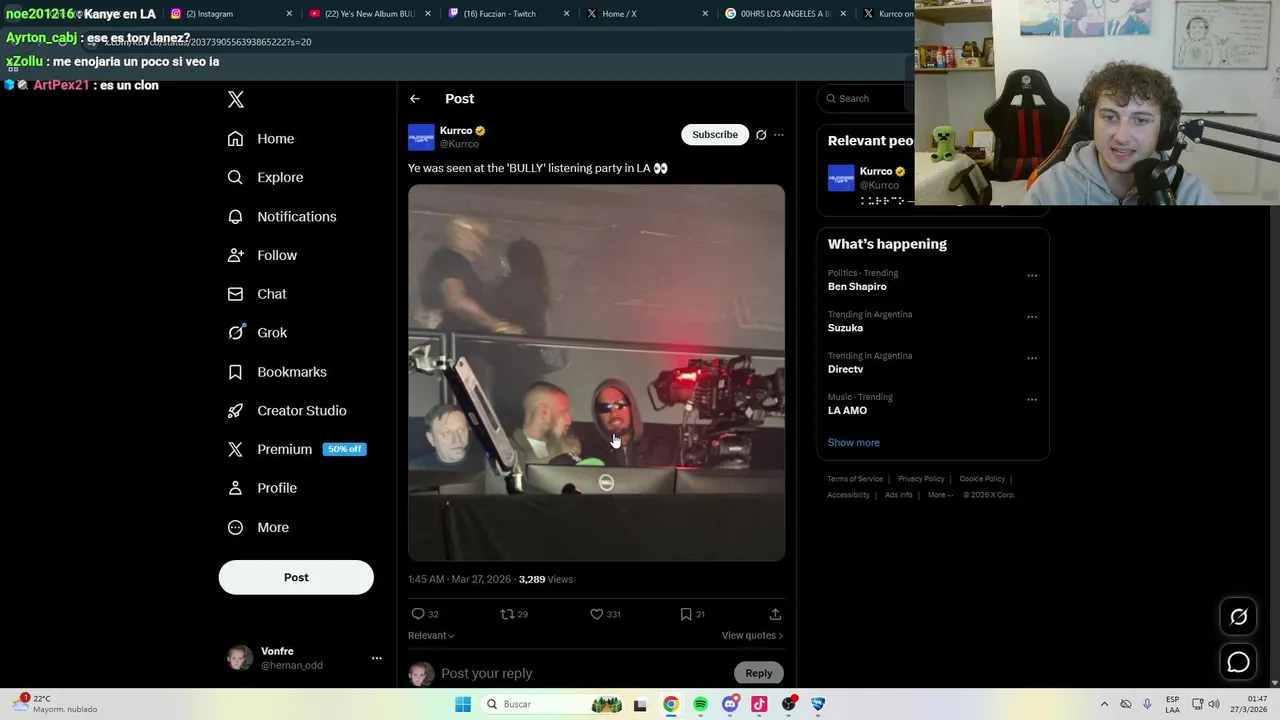
Task: Click the reply icon with 32 replies
Action: click(418, 614)
